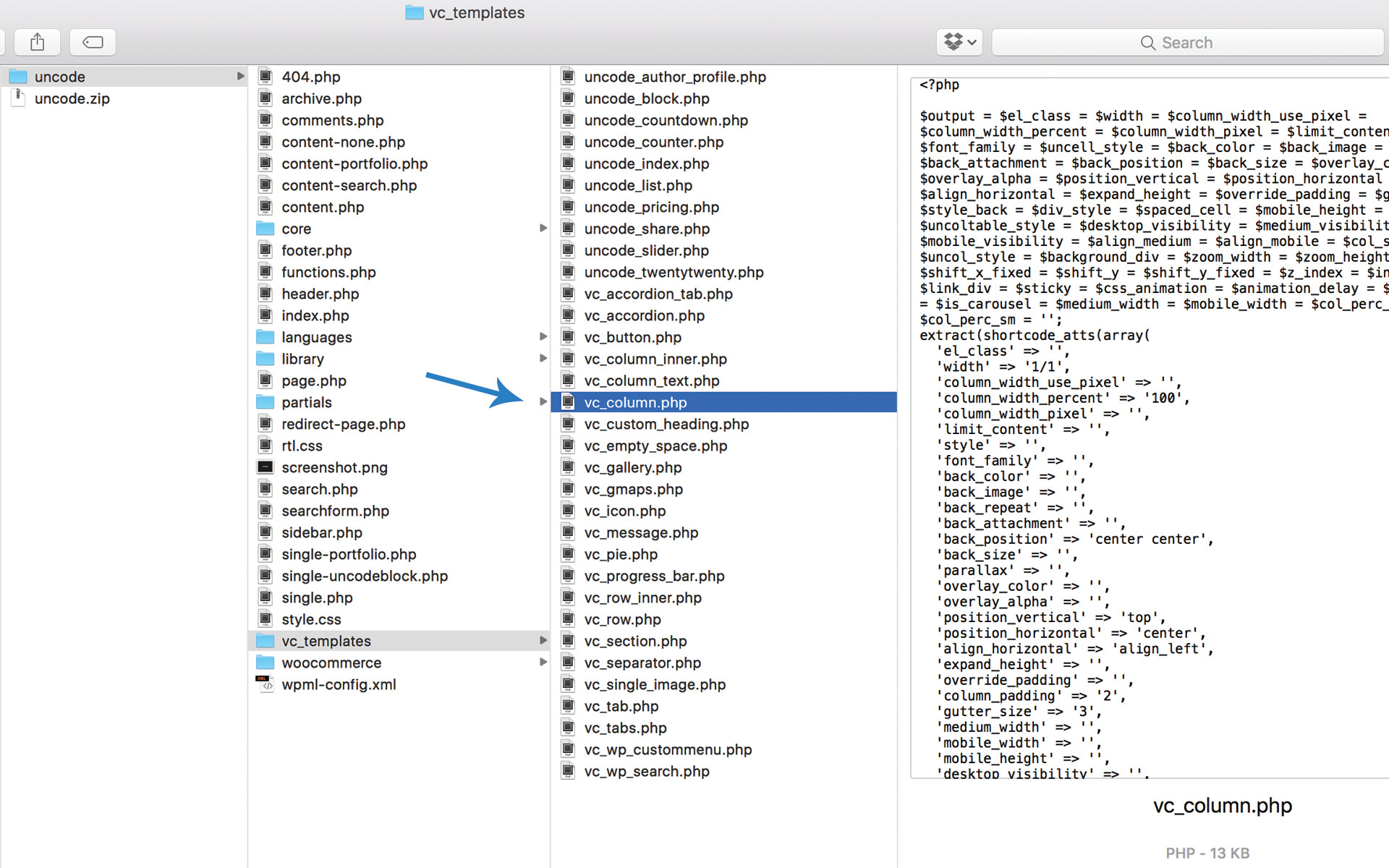The image size is (1389, 868).
Task: Expand the languages folder chevron
Action: pos(543,337)
